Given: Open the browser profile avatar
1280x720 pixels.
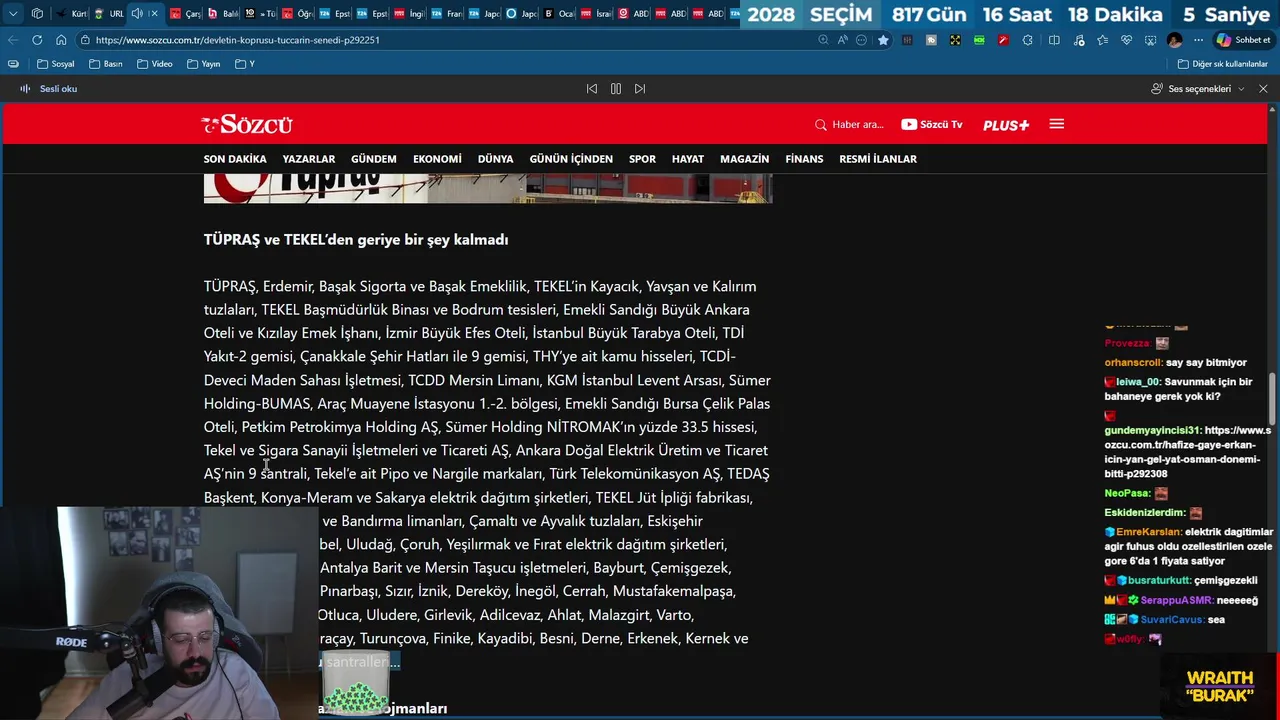Looking at the screenshot, I should point(1174,40).
